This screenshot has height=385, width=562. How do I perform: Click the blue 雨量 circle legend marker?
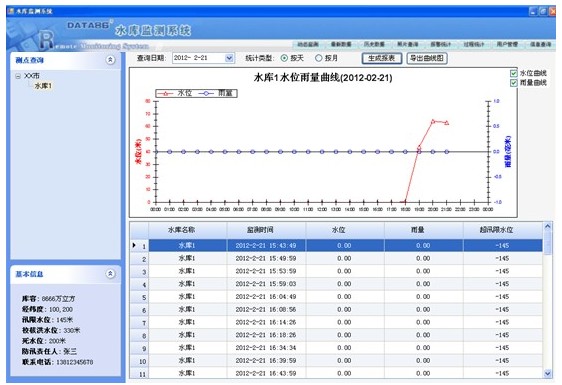coord(206,94)
